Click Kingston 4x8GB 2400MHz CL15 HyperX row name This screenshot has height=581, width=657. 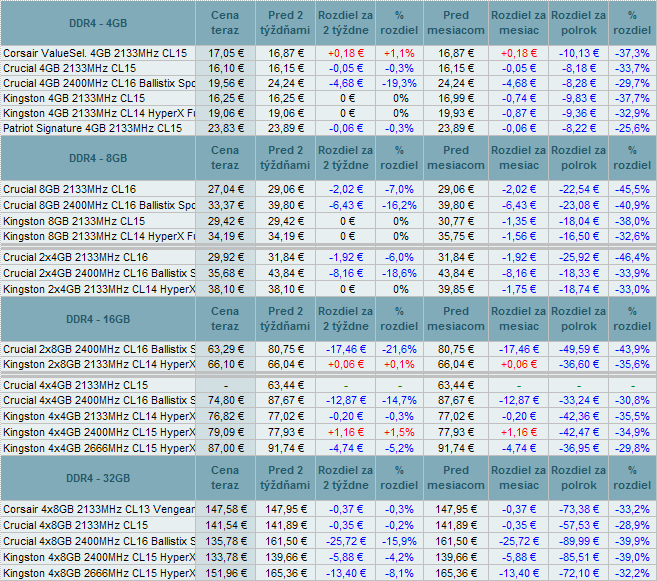pyautogui.click(x=98, y=557)
